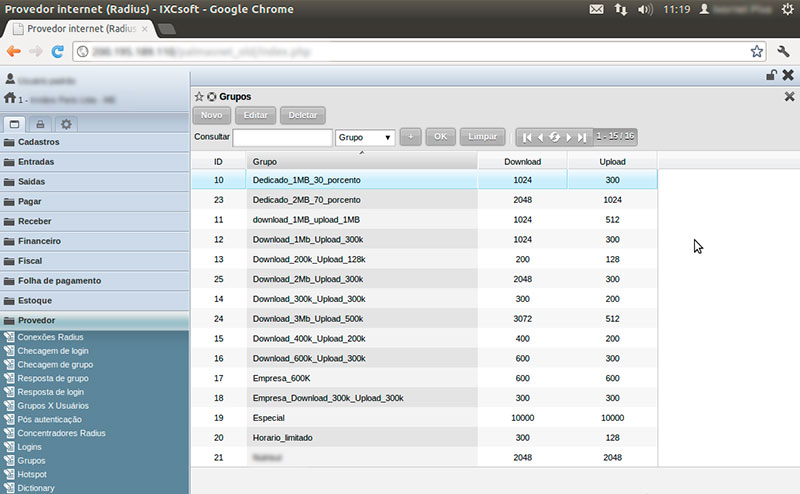Switch to the printer sidebar tab
The image size is (800, 494).
40,124
